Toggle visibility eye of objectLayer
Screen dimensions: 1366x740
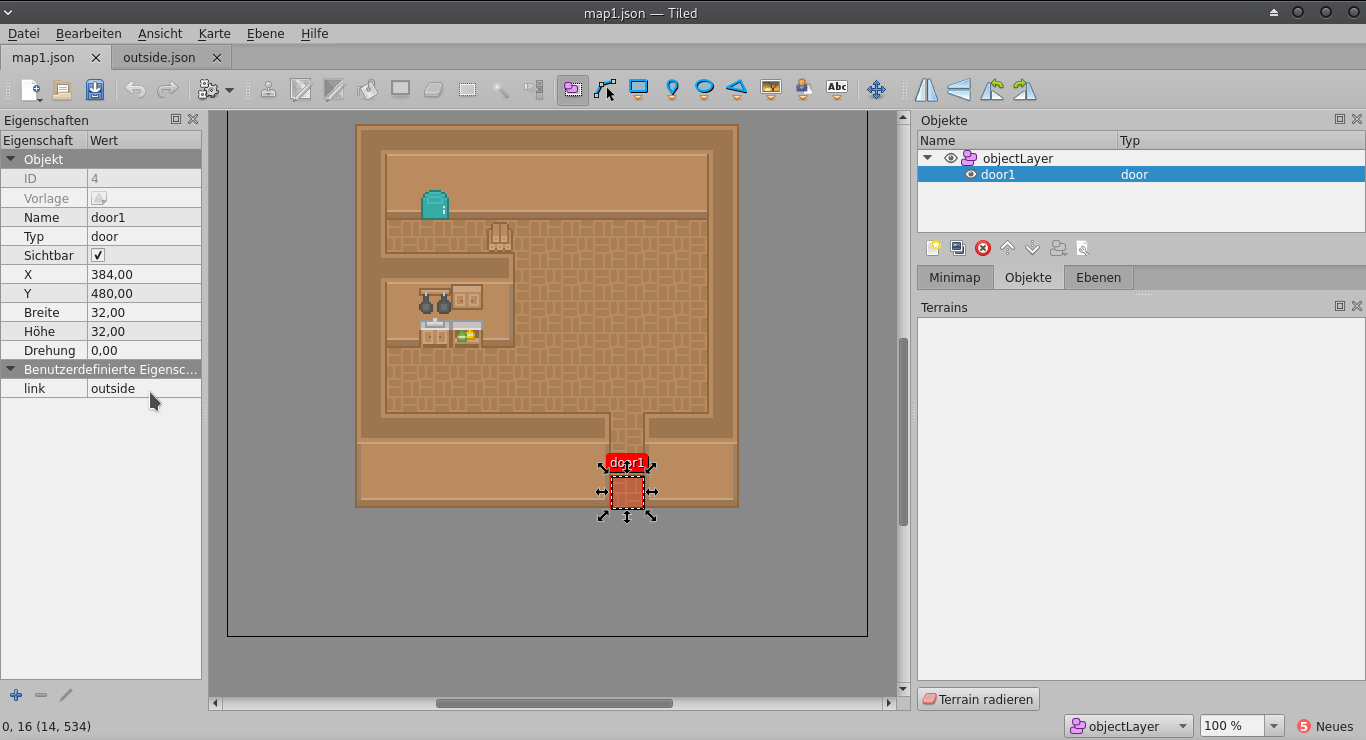click(x=951, y=158)
